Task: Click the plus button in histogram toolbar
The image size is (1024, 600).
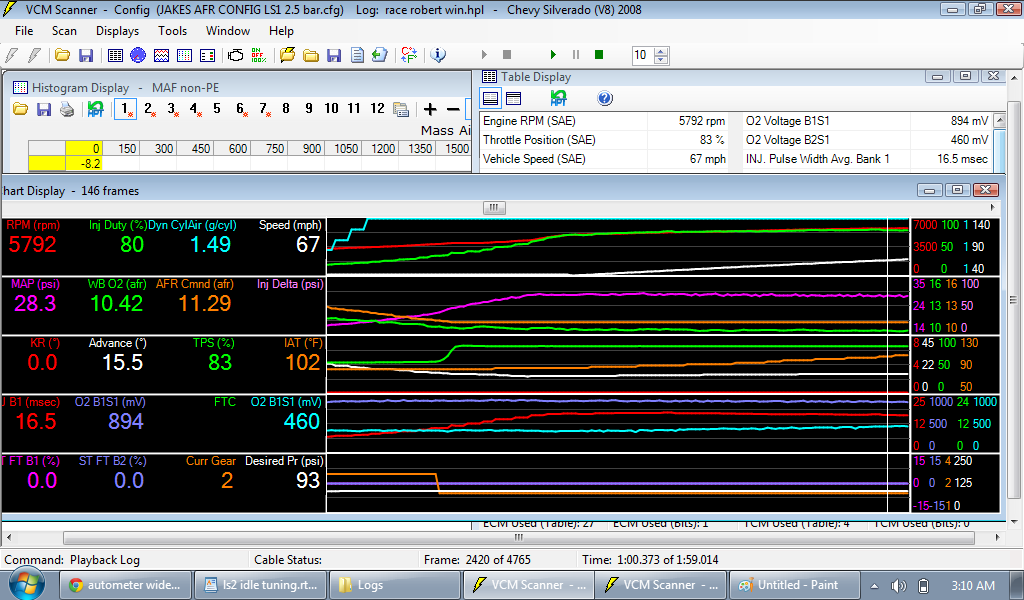Action: 430,109
